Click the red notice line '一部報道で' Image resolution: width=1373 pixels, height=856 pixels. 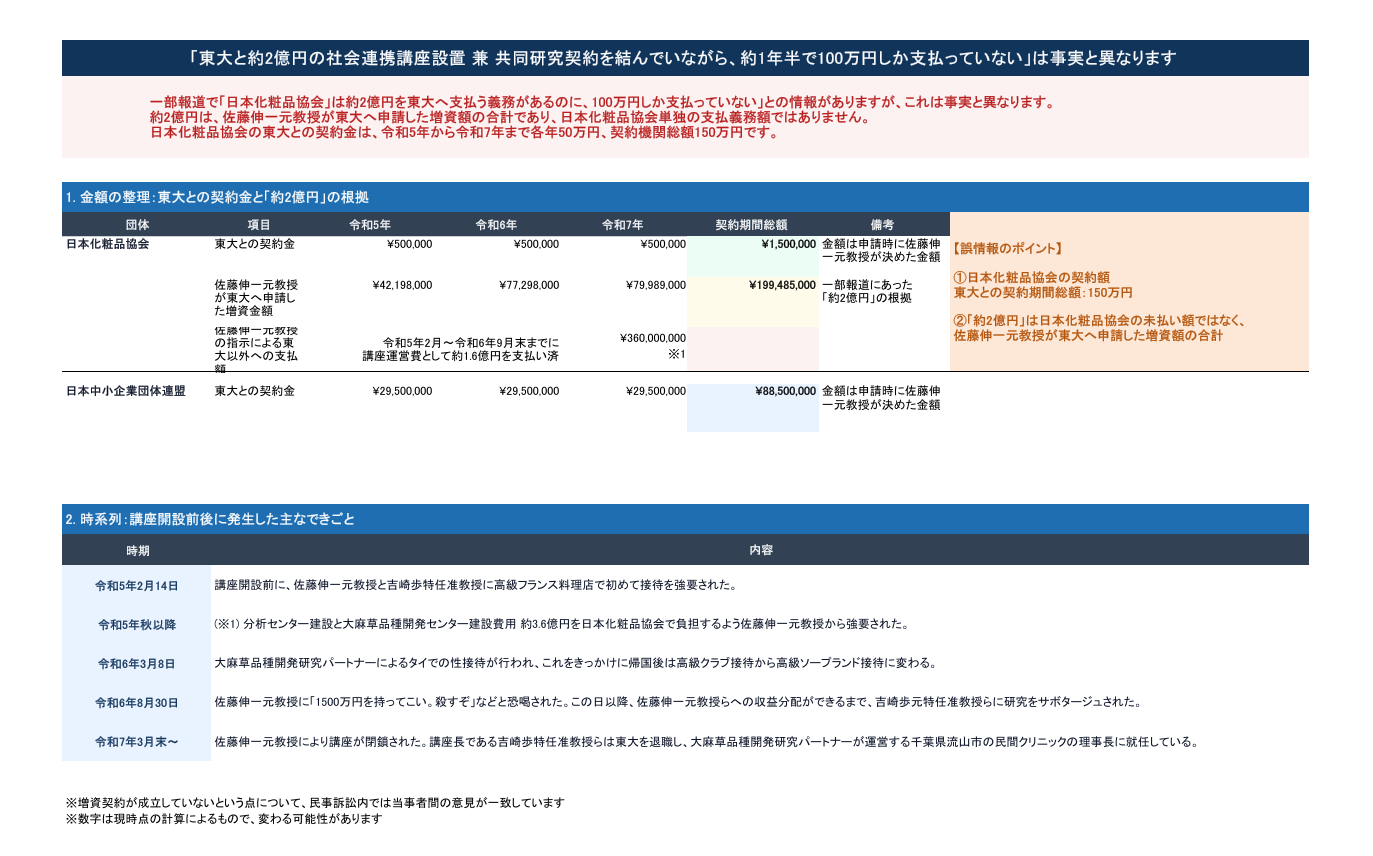tap(602, 103)
